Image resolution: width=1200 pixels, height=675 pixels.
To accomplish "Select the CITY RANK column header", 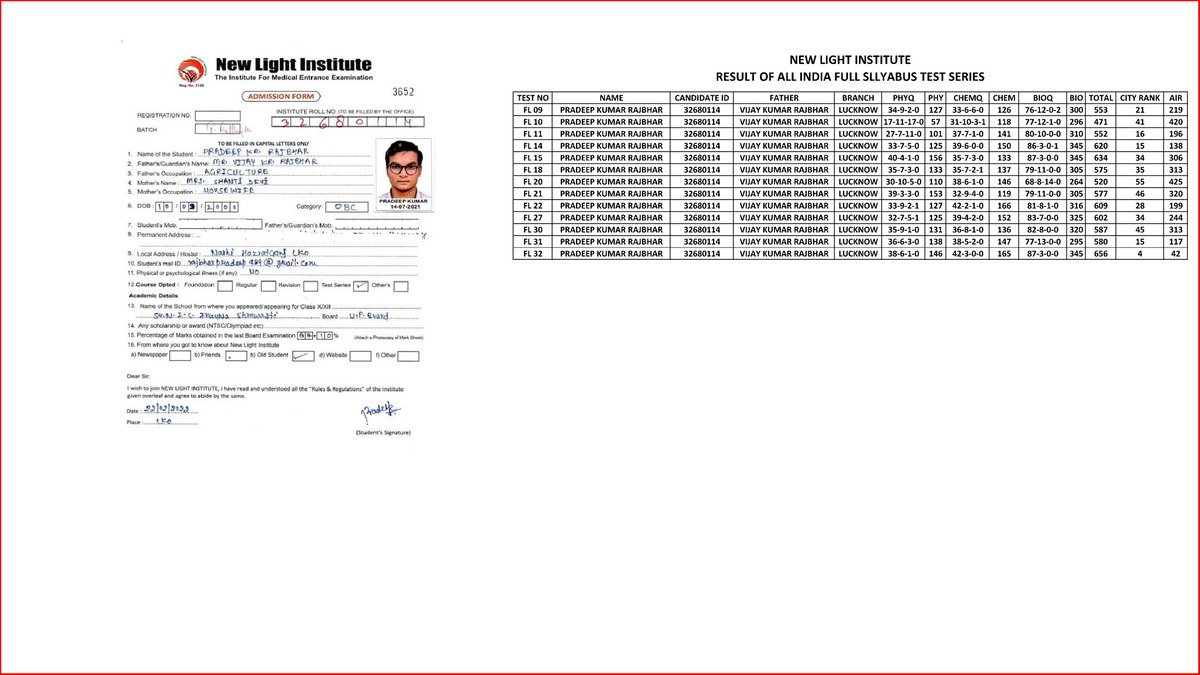I will tap(1140, 98).
